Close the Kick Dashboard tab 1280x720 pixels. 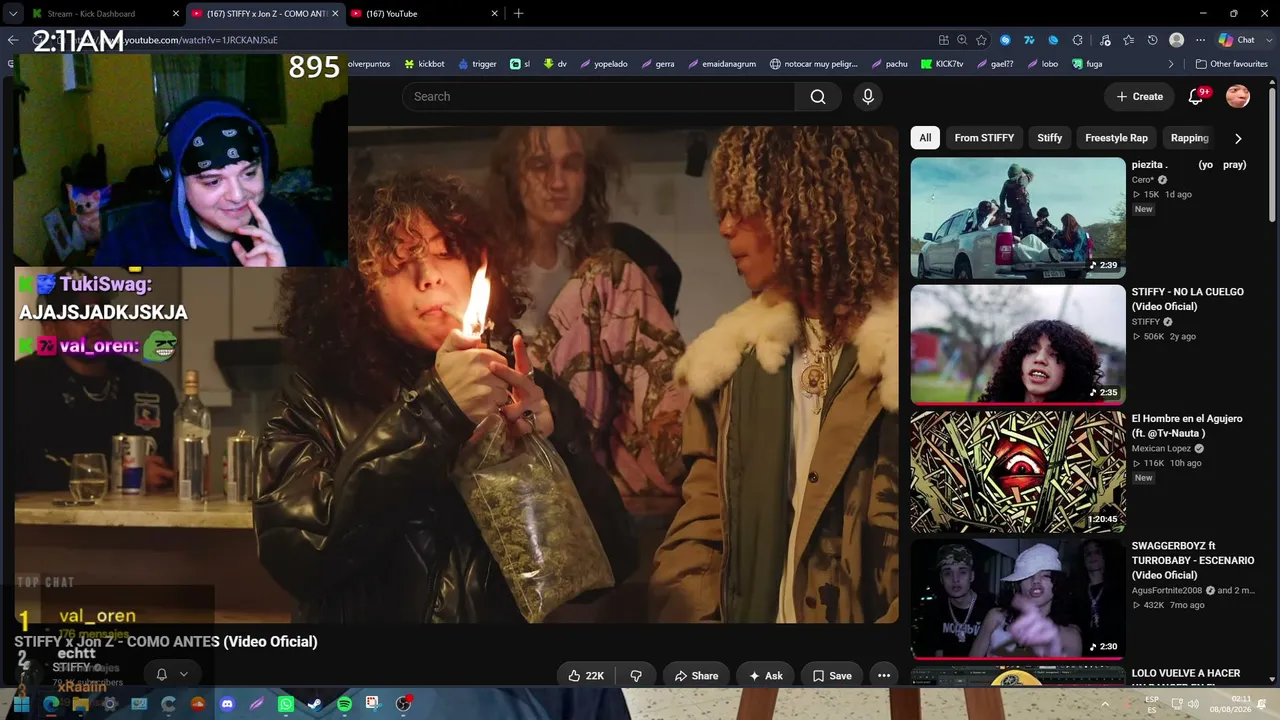[176, 14]
